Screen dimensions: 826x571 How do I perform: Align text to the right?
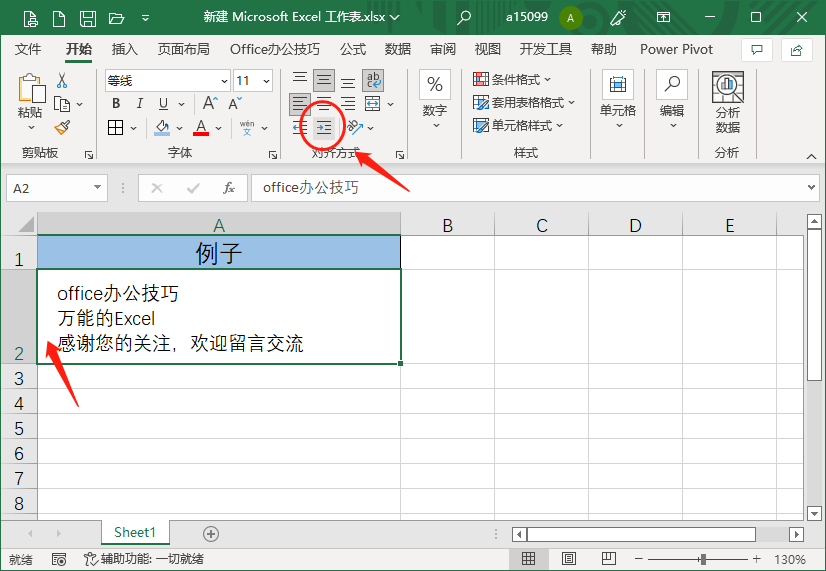click(x=348, y=104)
